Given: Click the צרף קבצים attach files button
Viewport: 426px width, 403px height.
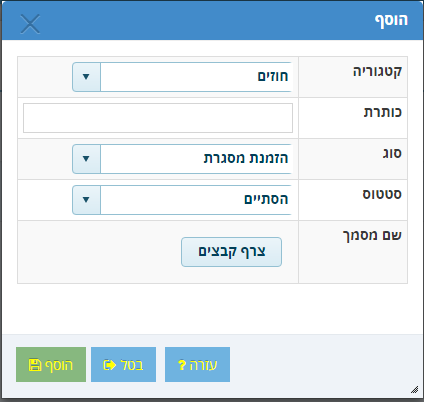Looking at the screenshot, I should [x=231, y=252].
